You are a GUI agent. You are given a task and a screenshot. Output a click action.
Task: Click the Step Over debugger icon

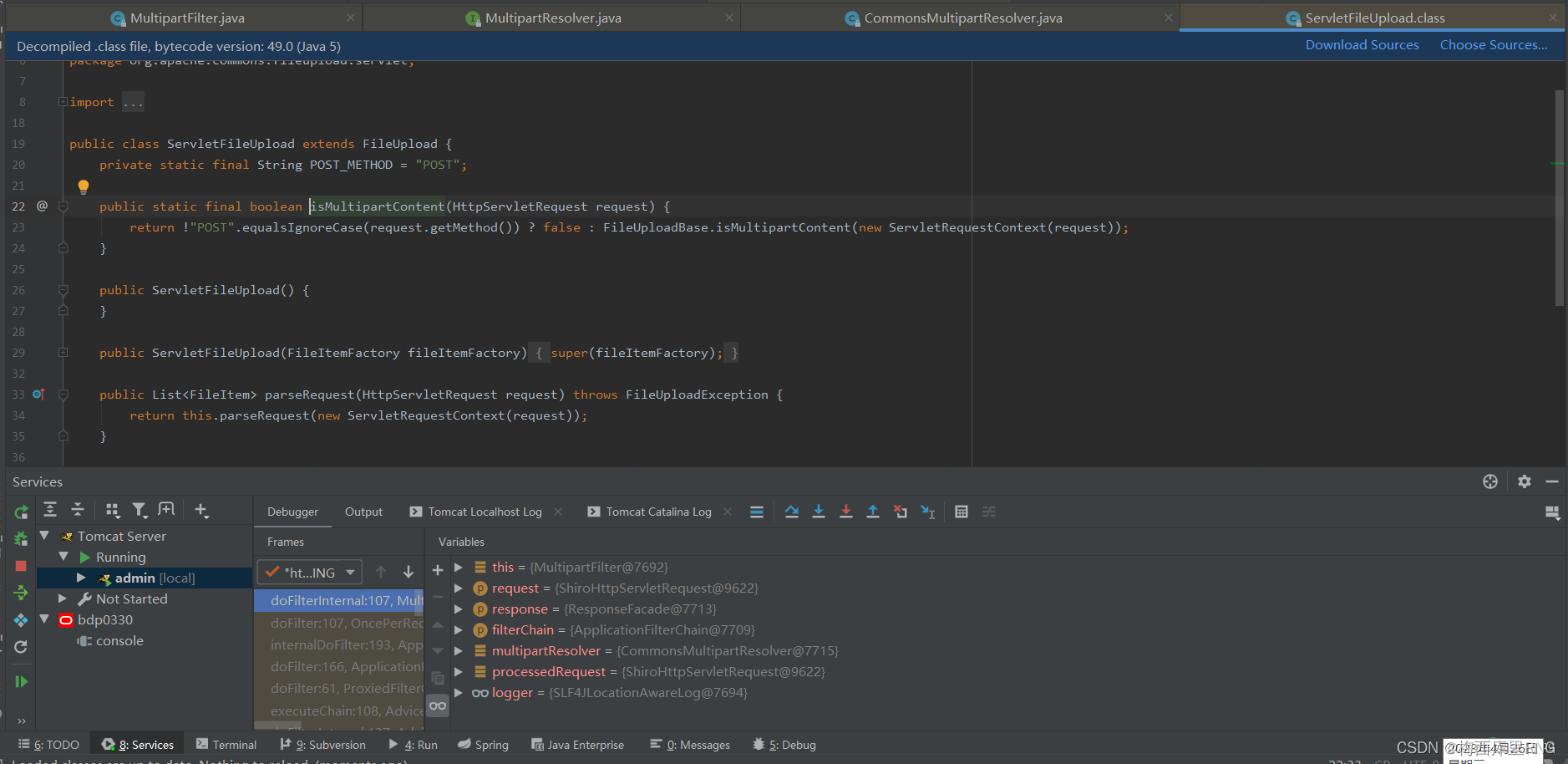coord(792,512)
